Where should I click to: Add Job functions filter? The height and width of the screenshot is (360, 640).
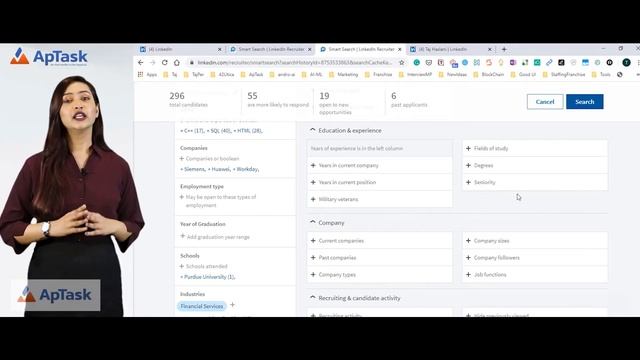(x=535, y=274)
